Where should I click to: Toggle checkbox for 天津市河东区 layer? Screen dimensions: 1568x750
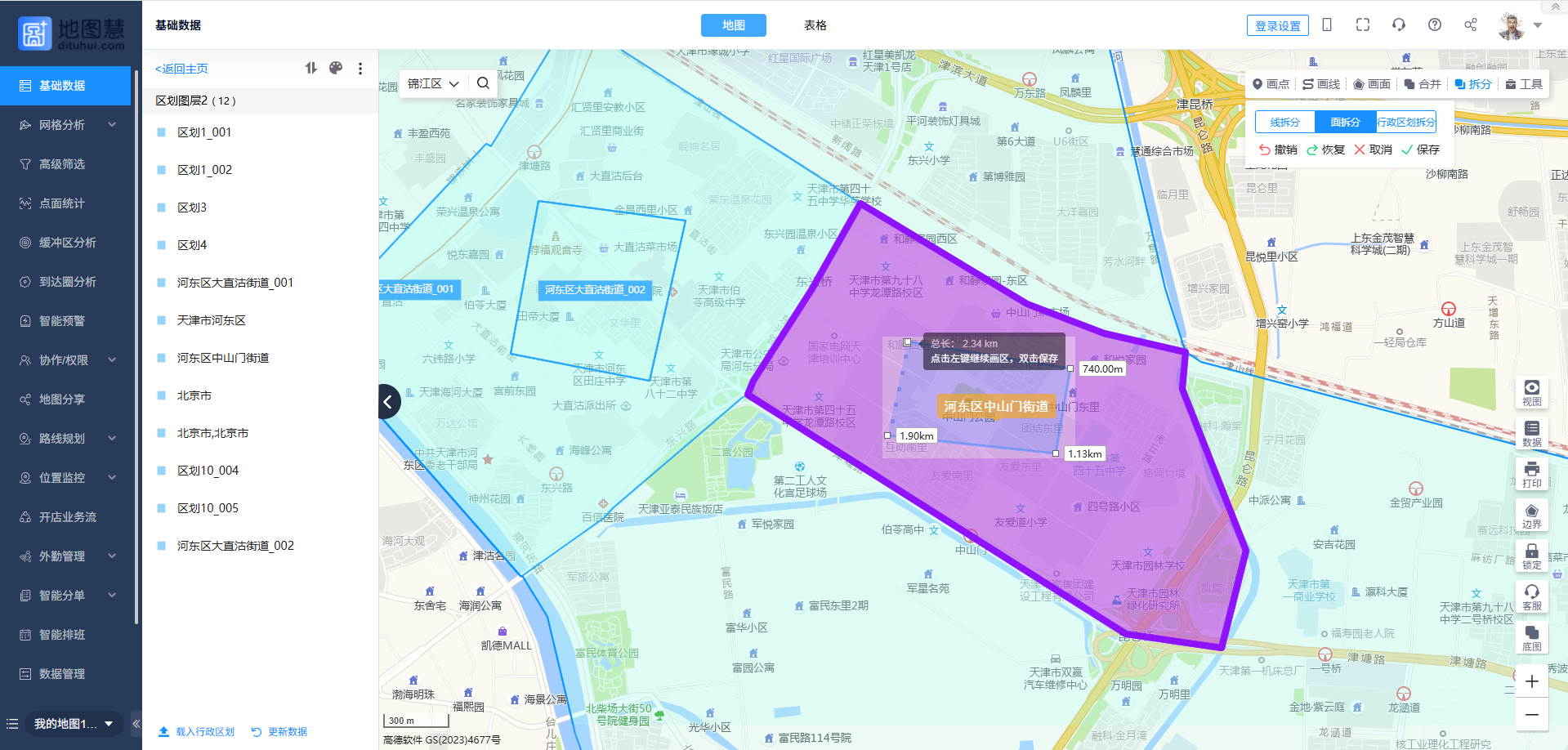tap(162, 320)
